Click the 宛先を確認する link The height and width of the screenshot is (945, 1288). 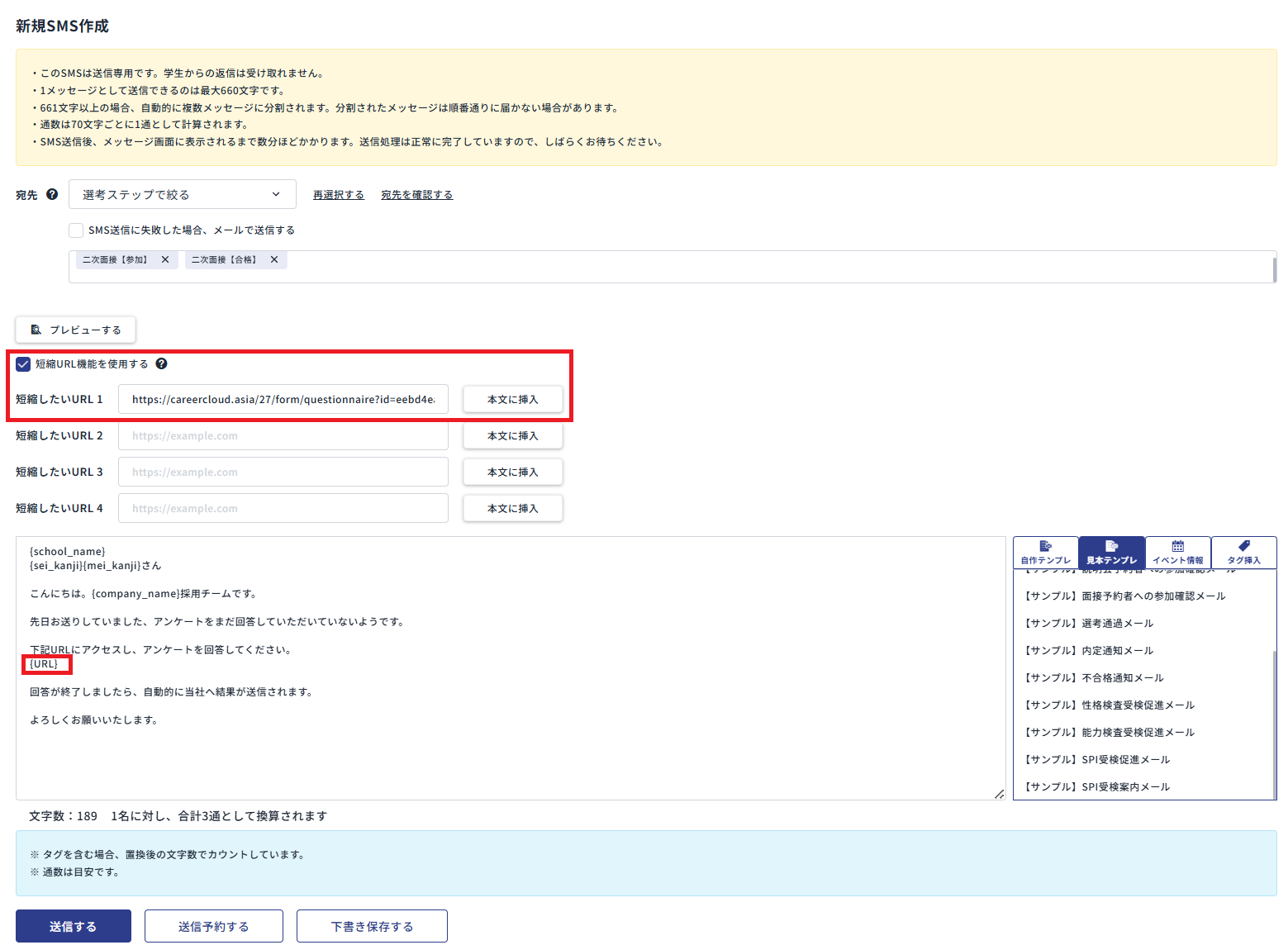(x=416, y=195)
